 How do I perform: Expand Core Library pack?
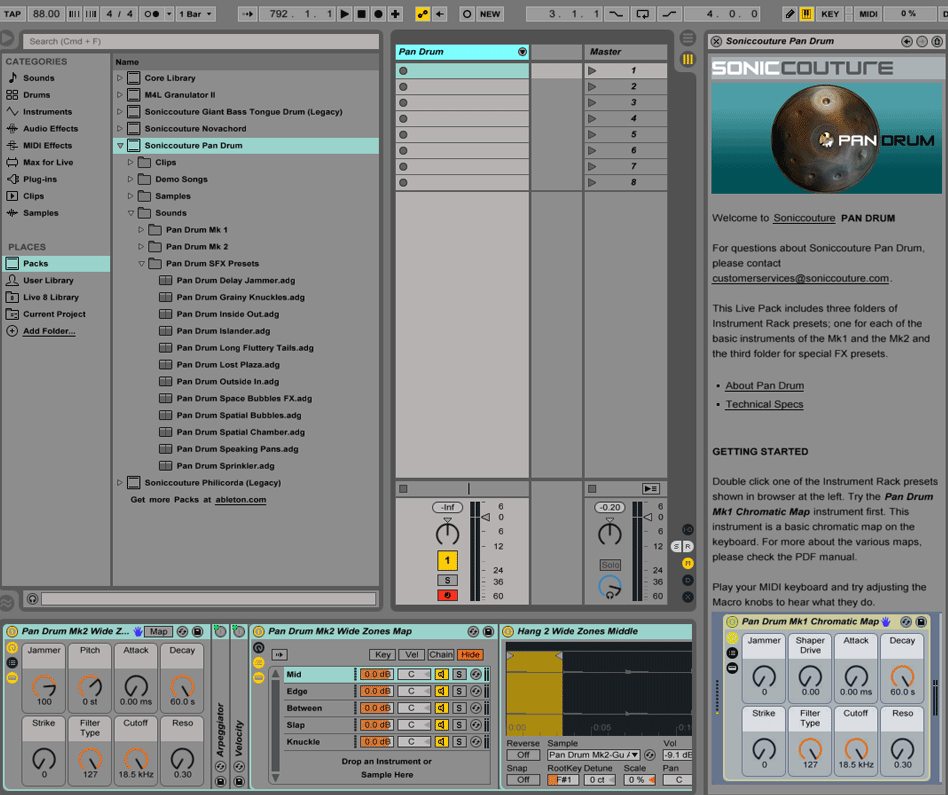click(x=120, y=78)
